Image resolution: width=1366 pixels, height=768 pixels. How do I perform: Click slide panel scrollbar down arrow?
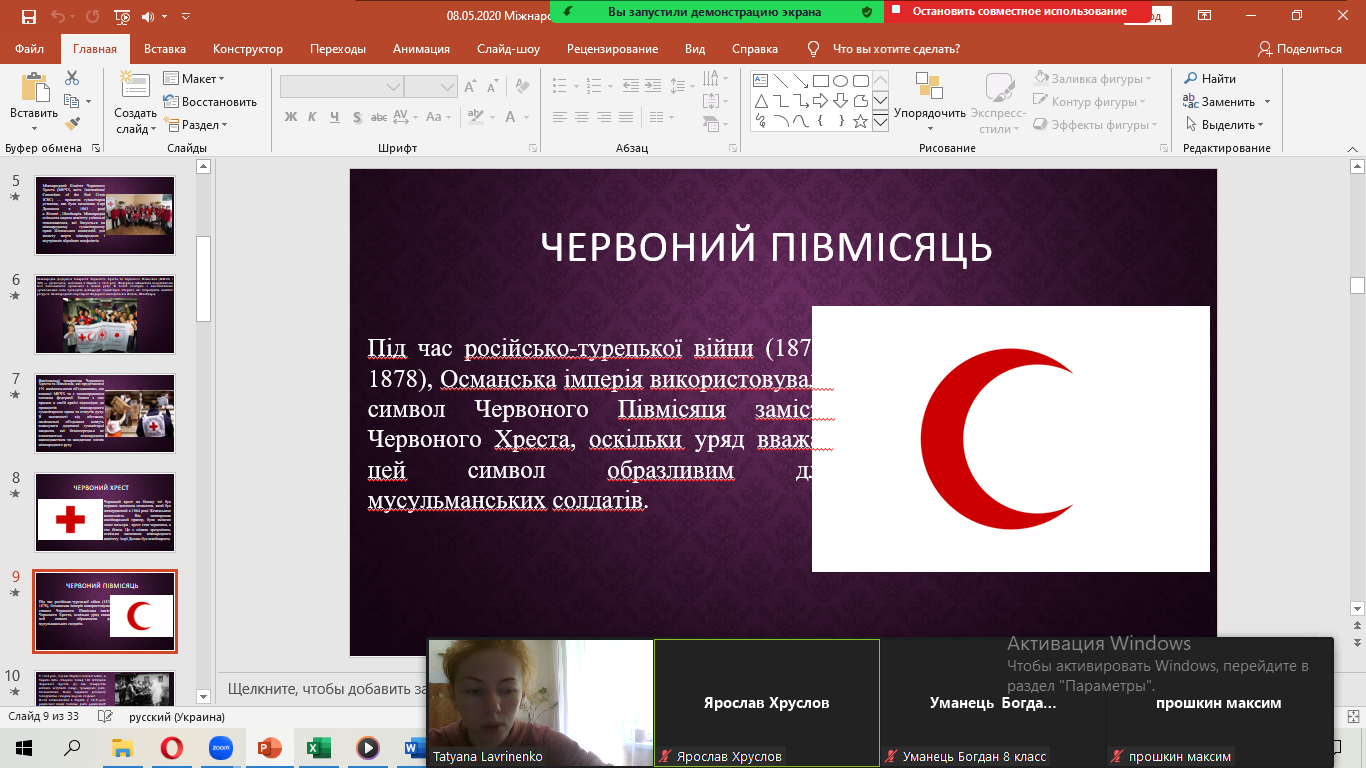coord(204,696)
